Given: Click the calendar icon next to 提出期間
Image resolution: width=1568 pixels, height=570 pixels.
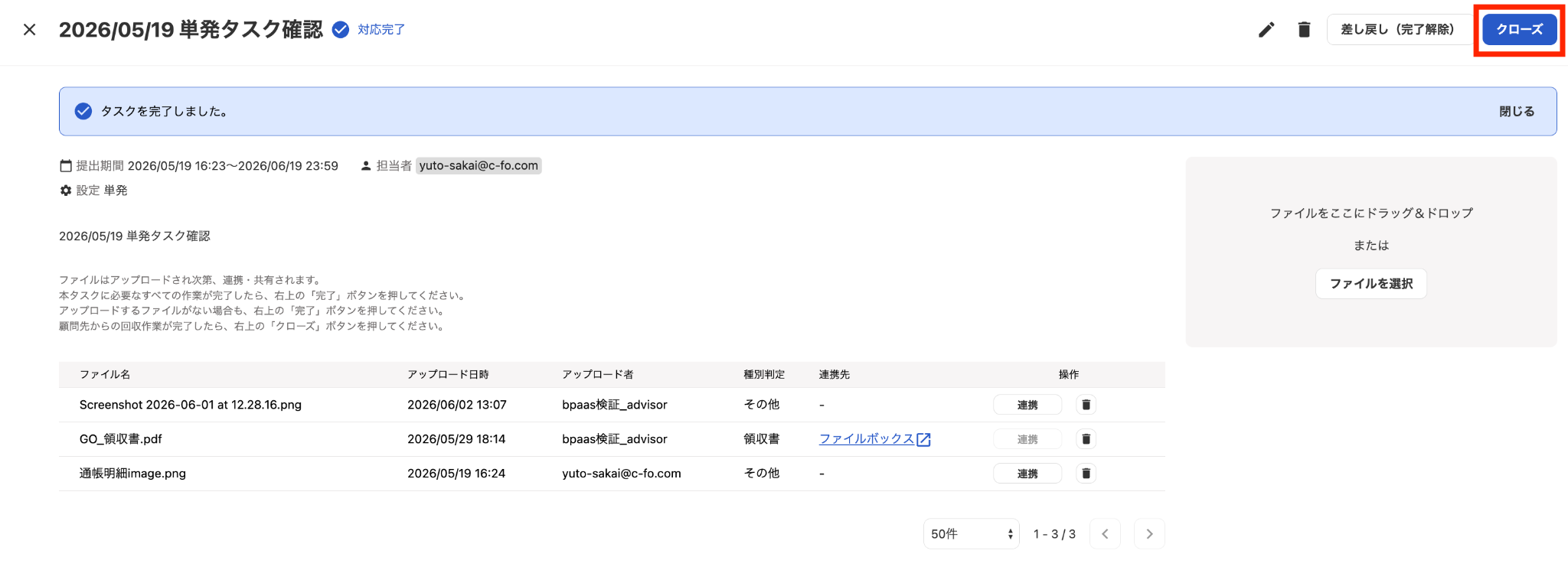Looking at the screenshot, I should (66, 166).
